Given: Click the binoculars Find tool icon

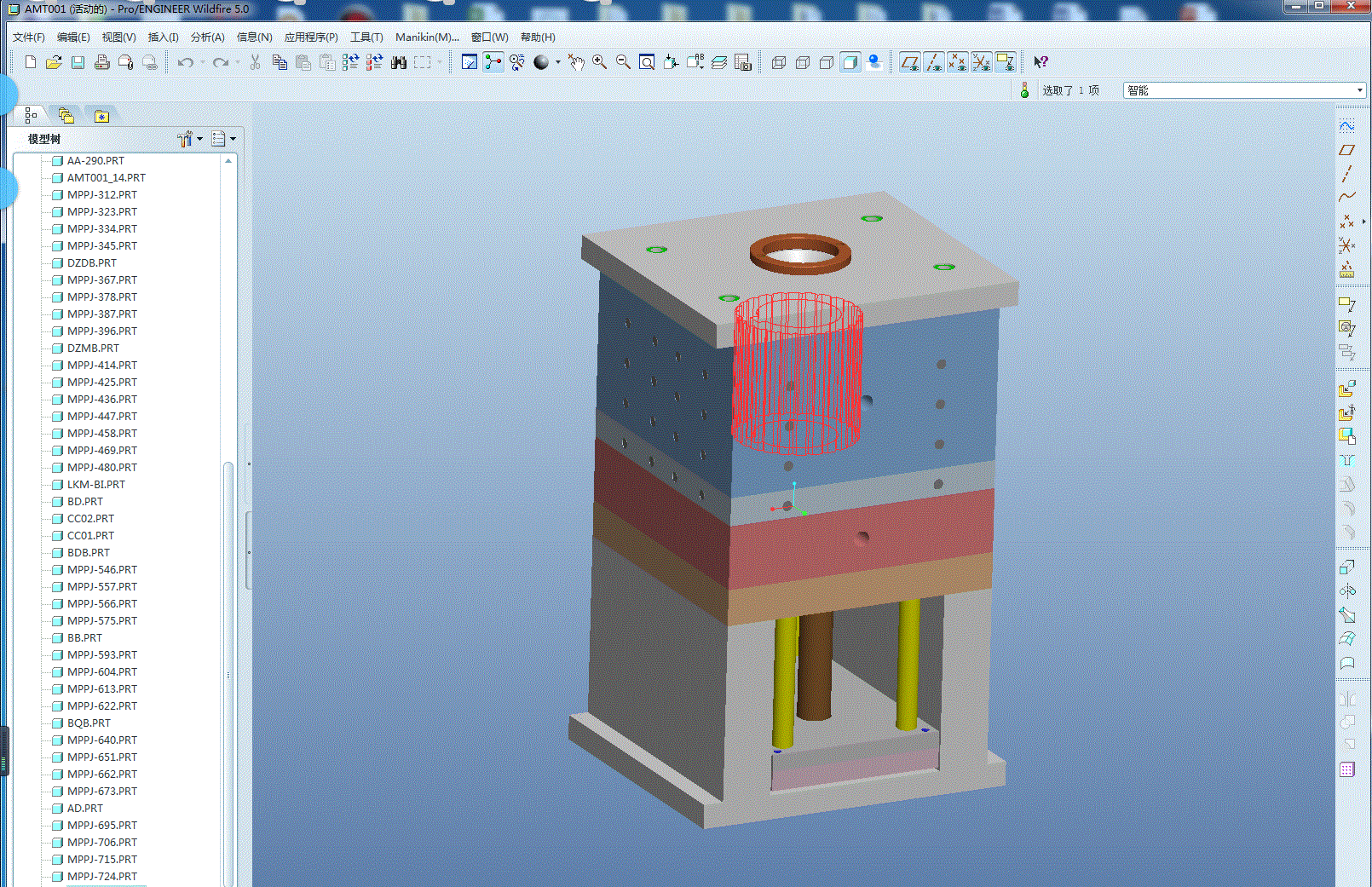Looking at the screenshot, I should click(x=398, y=62).
